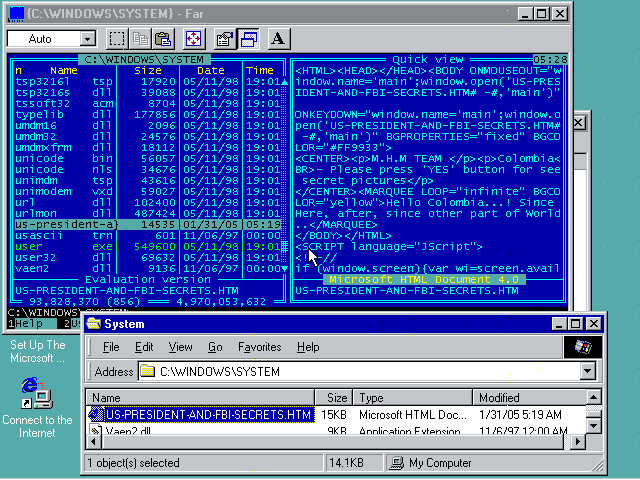Select US-PRESIDENT-AND-FBI-SECRETS.HTM file in Explorer list

point(208,415)
